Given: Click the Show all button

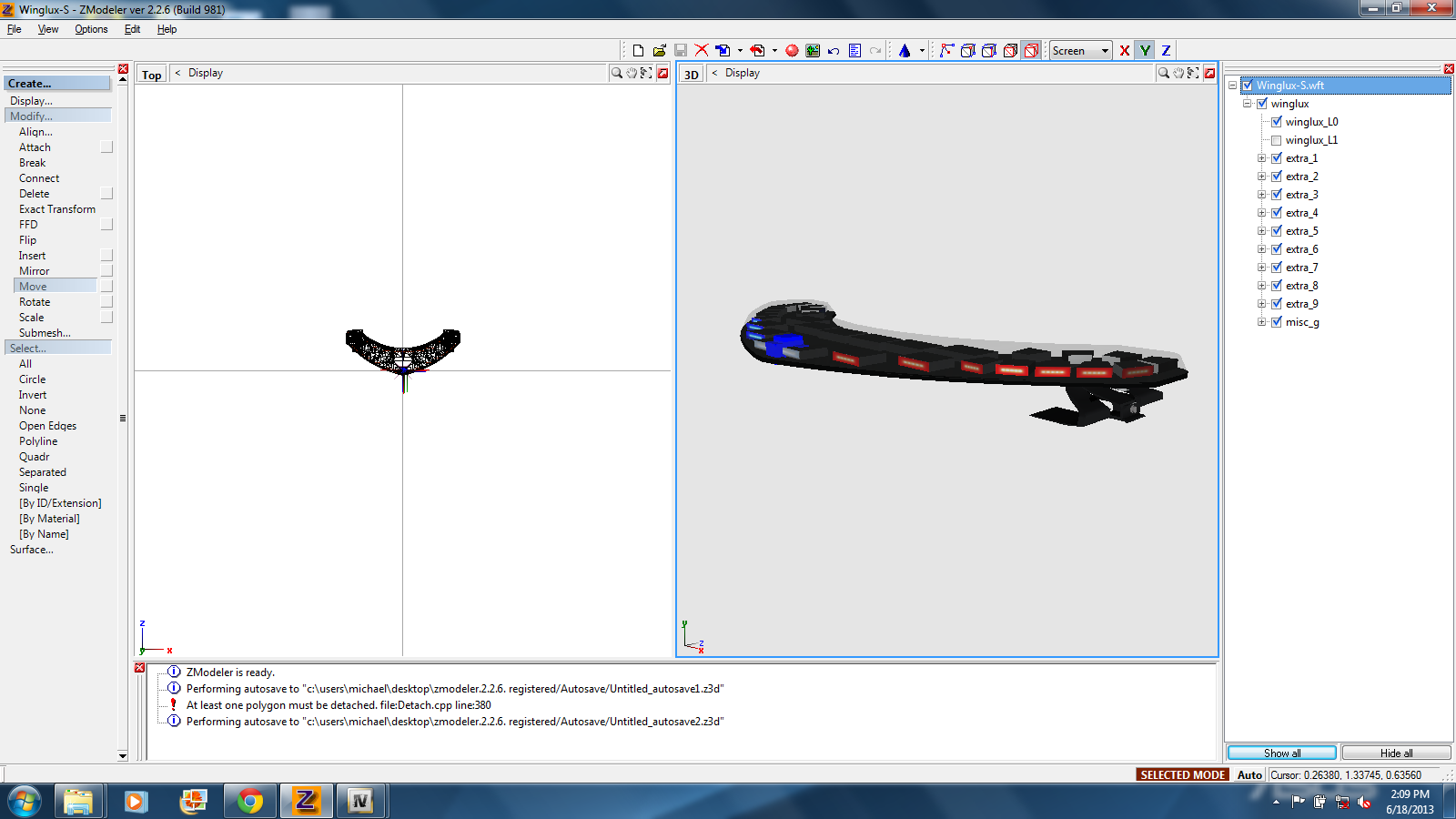Looking at the screenshot, I should click(x=1281, y=753).
